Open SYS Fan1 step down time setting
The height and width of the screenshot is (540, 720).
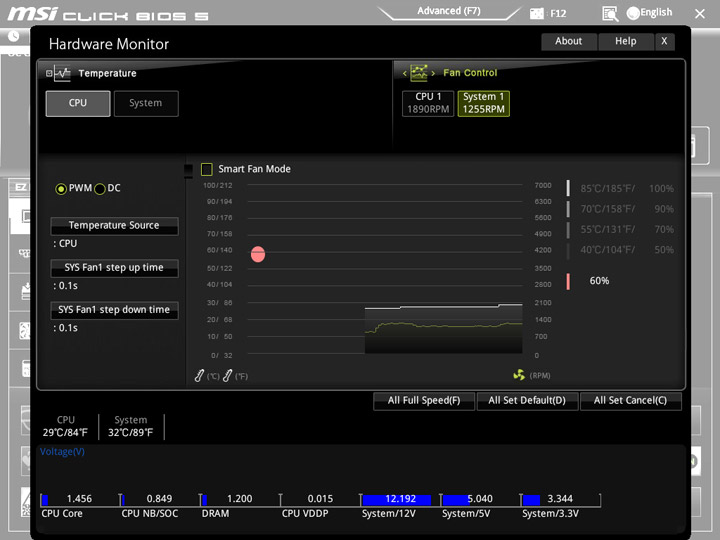point(114,310)
